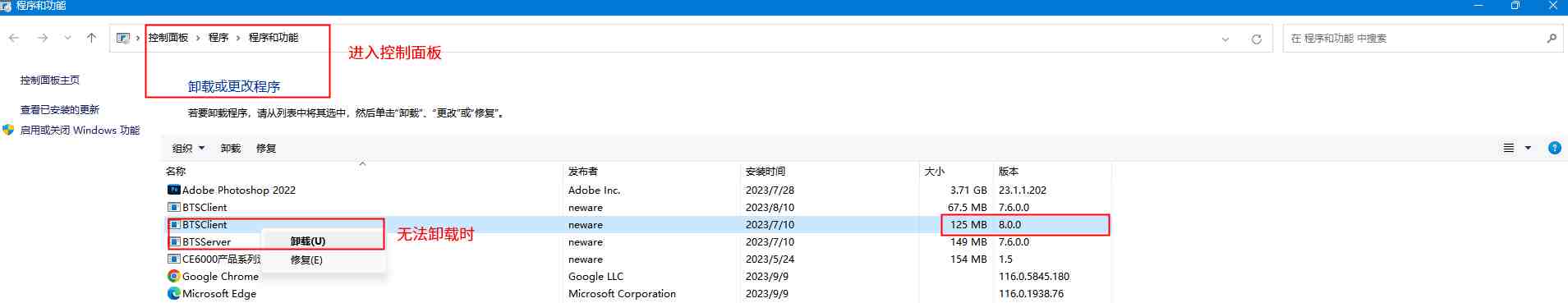The width and height of the screenshot is (1568, 303).
Task: Click the Microsoft Corporation publisher cell
Action: click(x=622, y=293)
